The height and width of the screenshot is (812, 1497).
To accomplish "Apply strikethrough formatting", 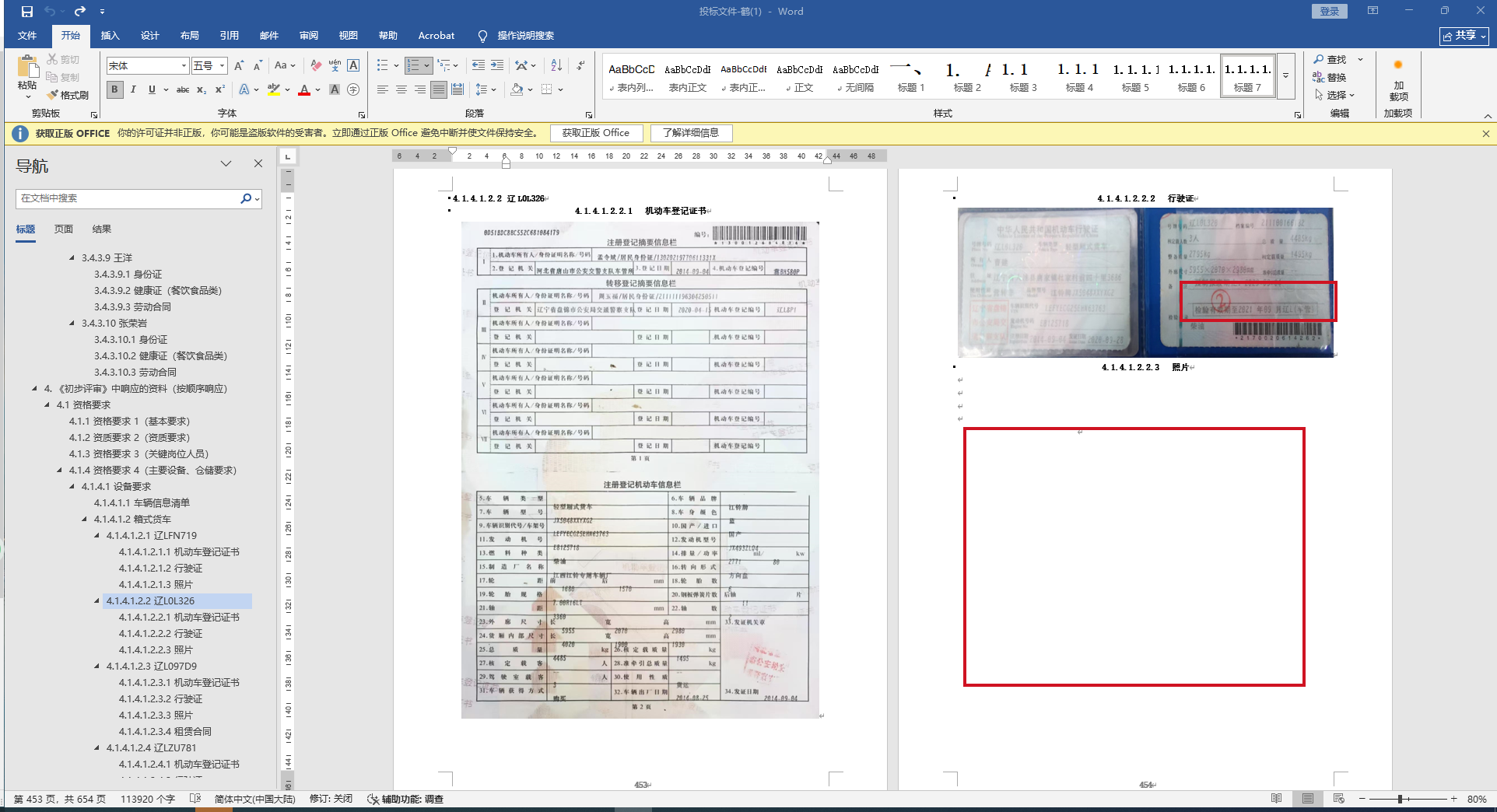I will click(x=183, y=89).
